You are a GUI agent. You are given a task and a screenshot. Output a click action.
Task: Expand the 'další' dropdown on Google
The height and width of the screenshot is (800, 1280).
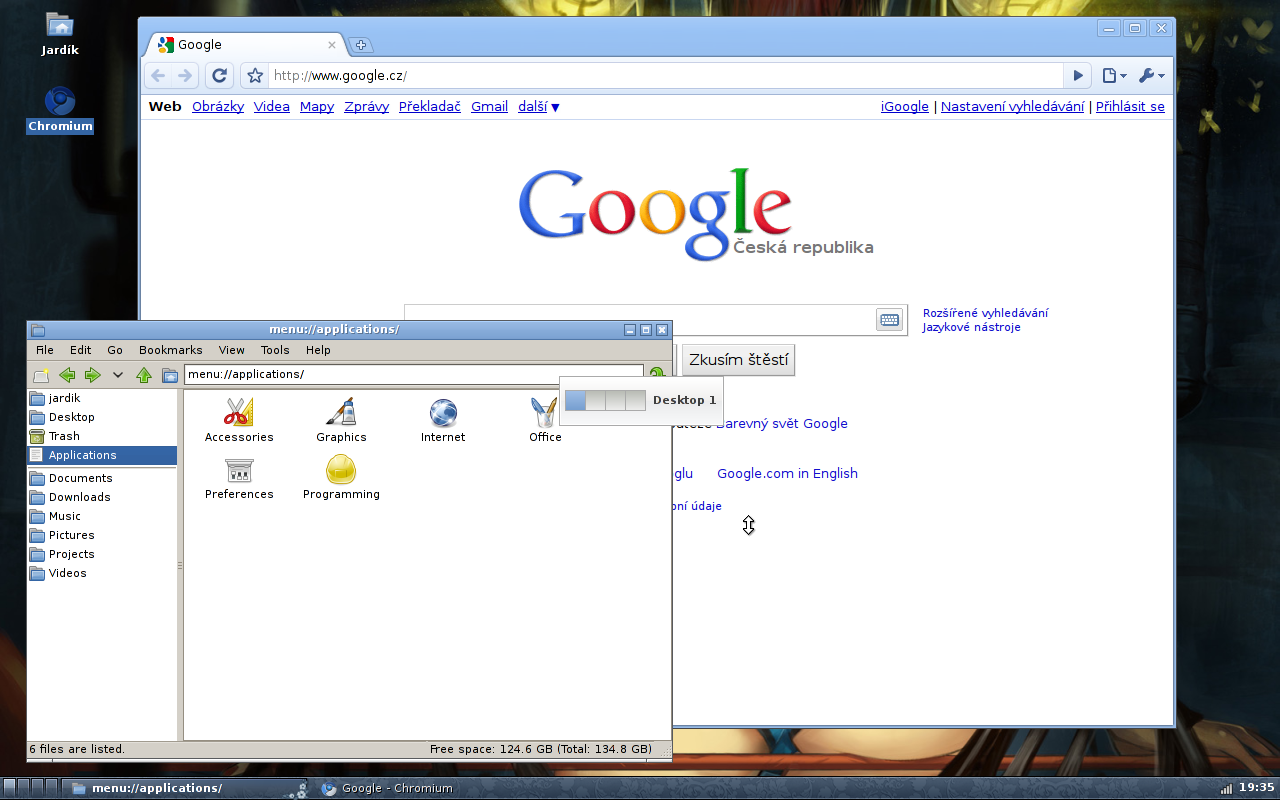tap(539, 107)
